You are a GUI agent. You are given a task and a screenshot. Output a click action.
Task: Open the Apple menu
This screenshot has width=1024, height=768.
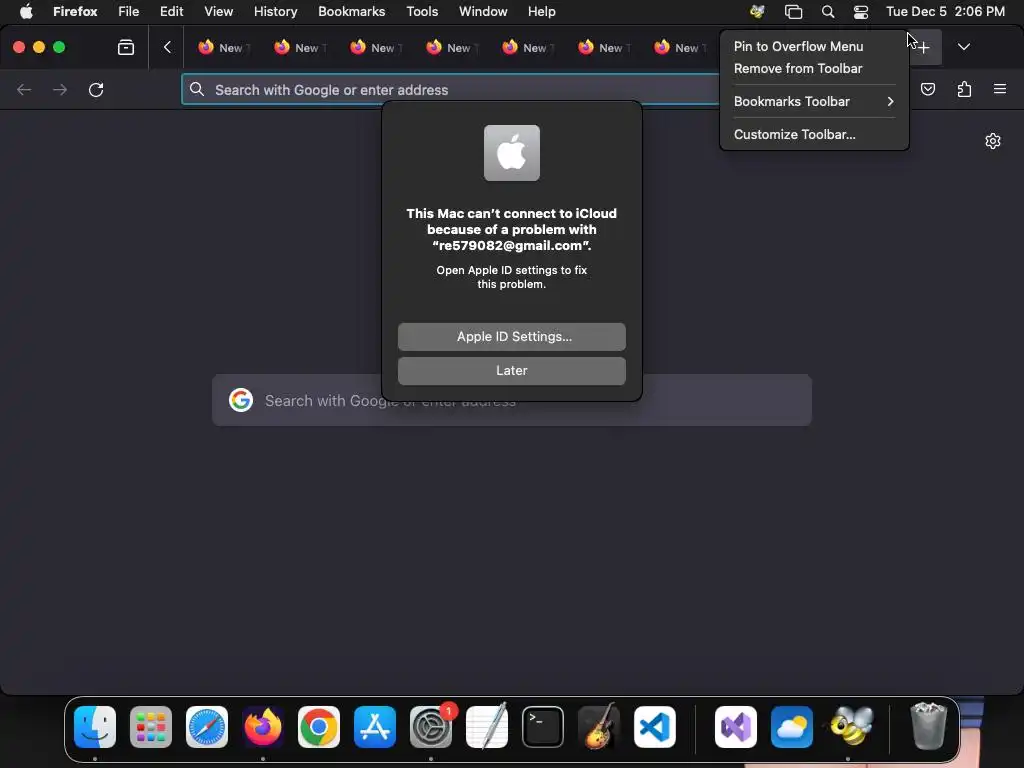coord(26,11)
